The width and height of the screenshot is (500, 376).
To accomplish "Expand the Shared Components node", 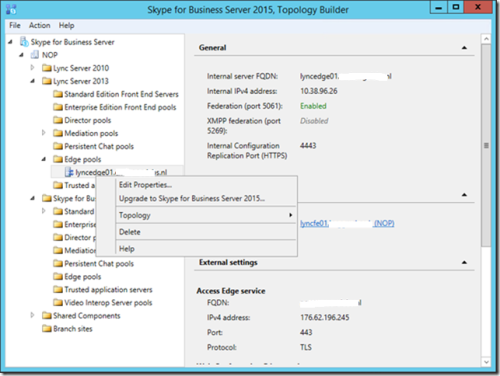I will point(32,315).
